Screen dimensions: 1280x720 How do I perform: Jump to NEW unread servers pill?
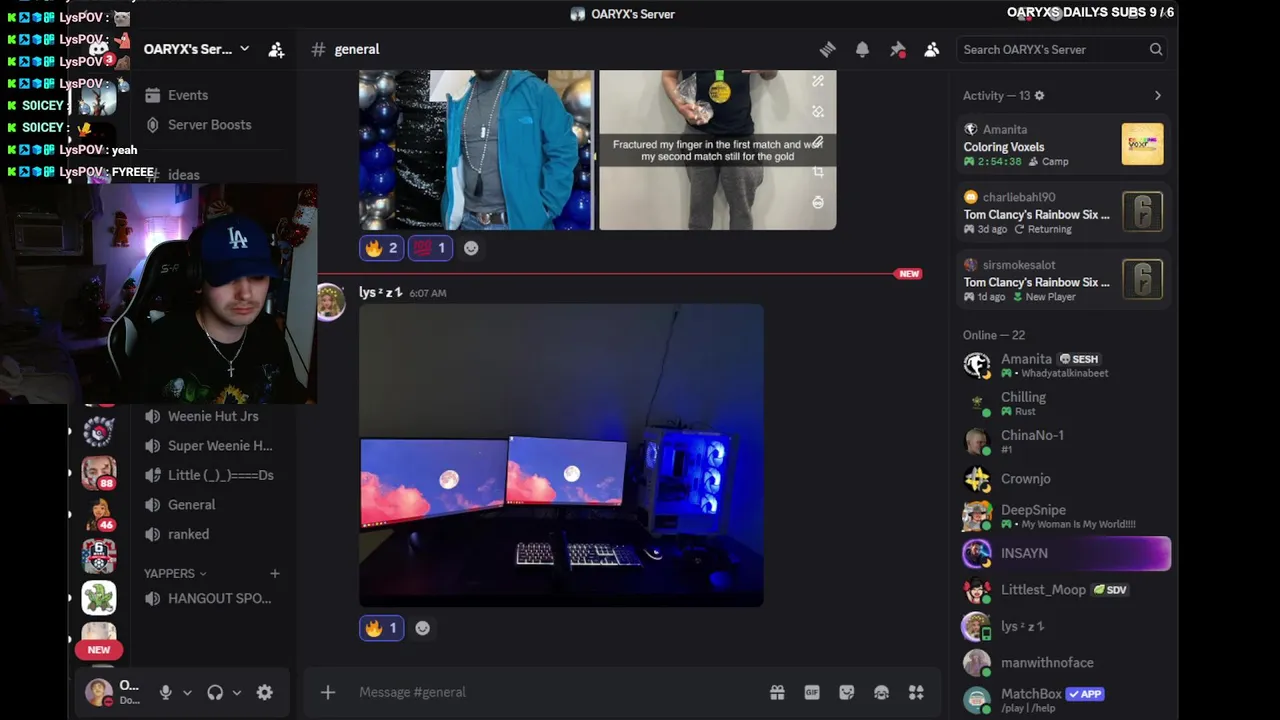tap(99, 649)
